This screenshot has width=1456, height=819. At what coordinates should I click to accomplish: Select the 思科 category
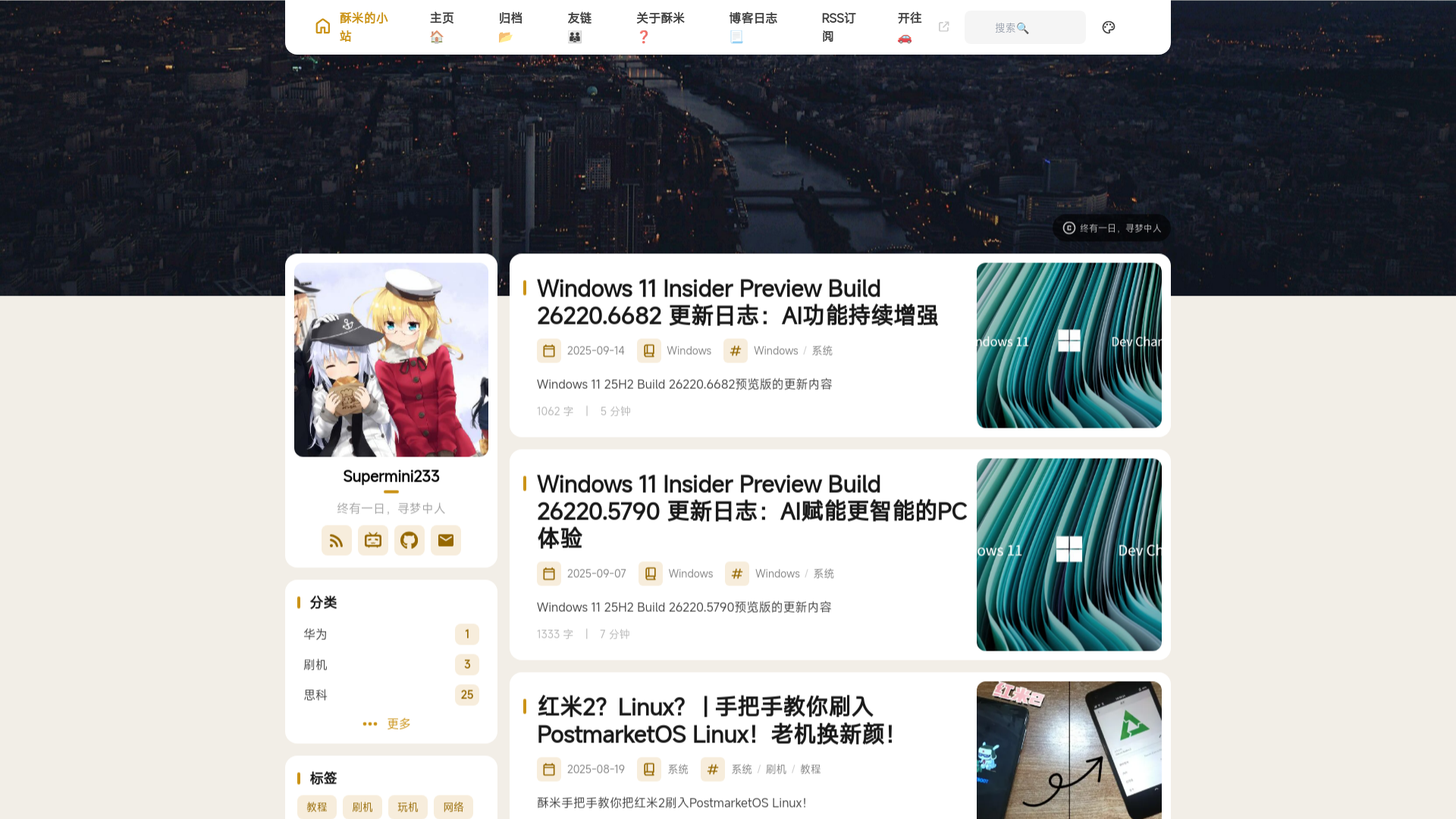[x=391, y=695]
